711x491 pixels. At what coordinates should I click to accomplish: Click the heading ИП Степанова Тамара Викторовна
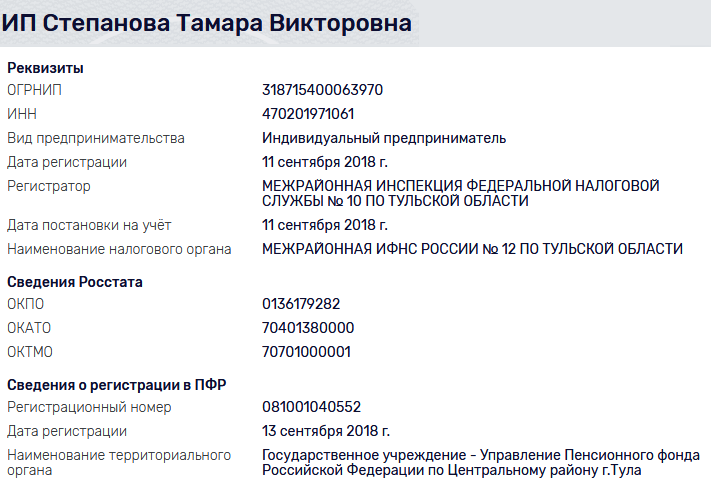(207, 24)
